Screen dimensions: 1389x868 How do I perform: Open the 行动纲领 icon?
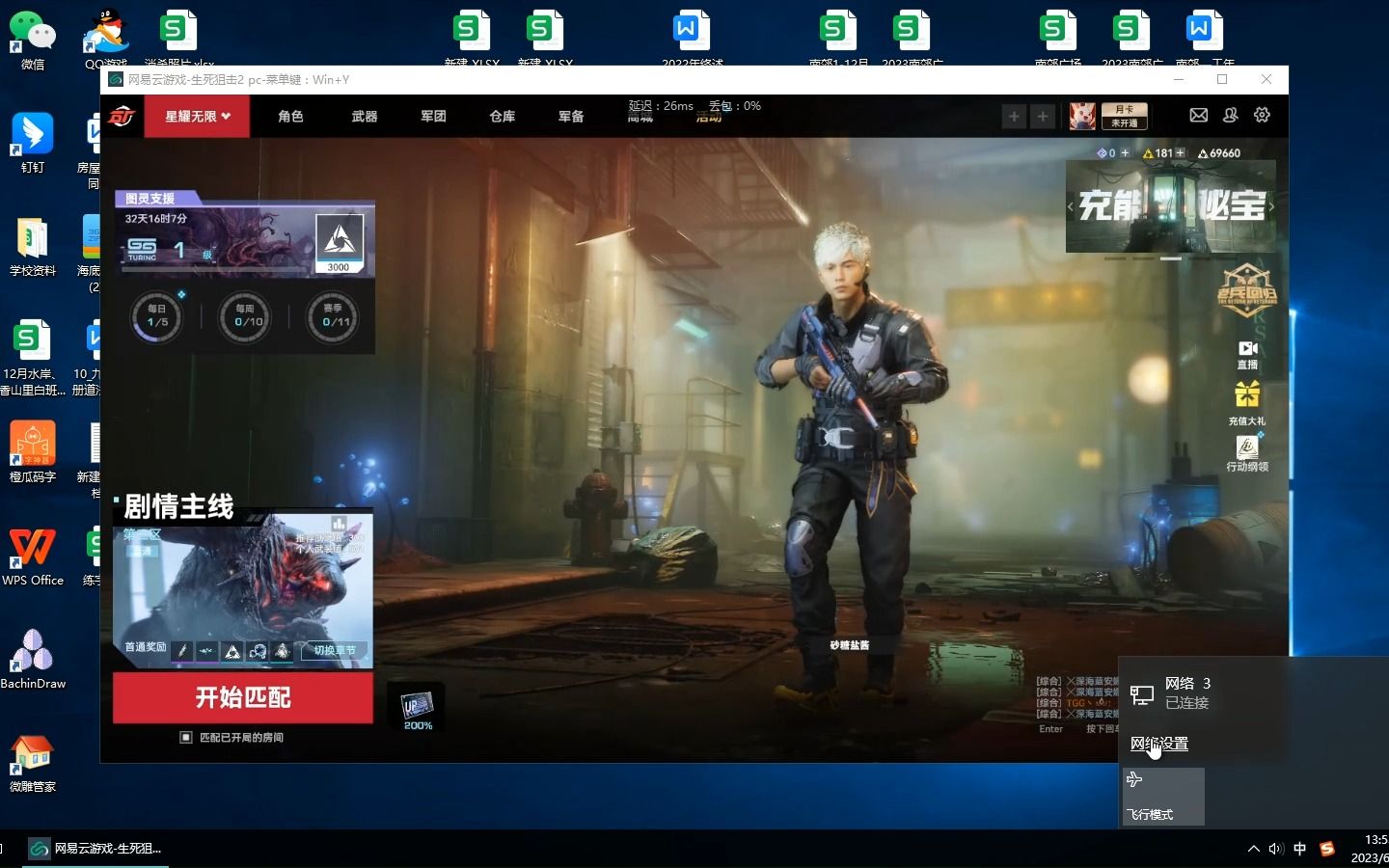[1247, 452]
